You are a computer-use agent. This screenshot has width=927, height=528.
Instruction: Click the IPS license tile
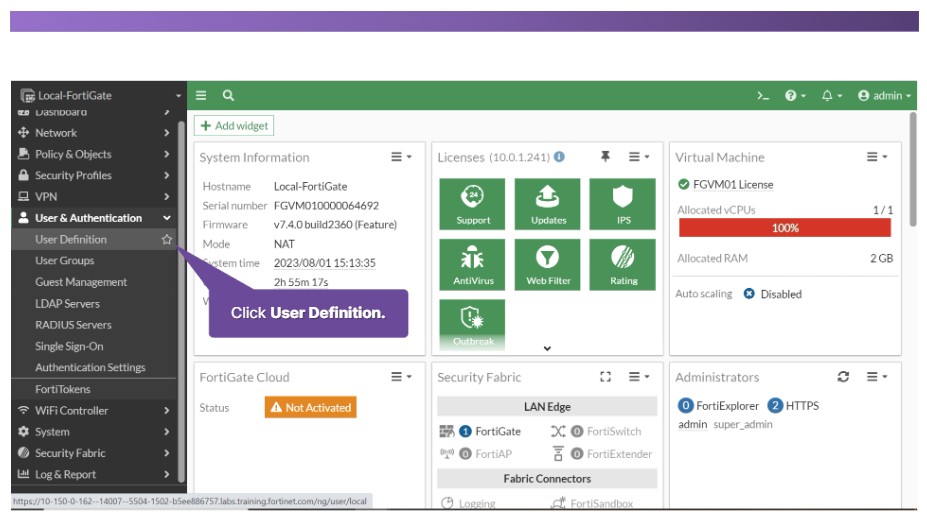(x=623, y=203)
